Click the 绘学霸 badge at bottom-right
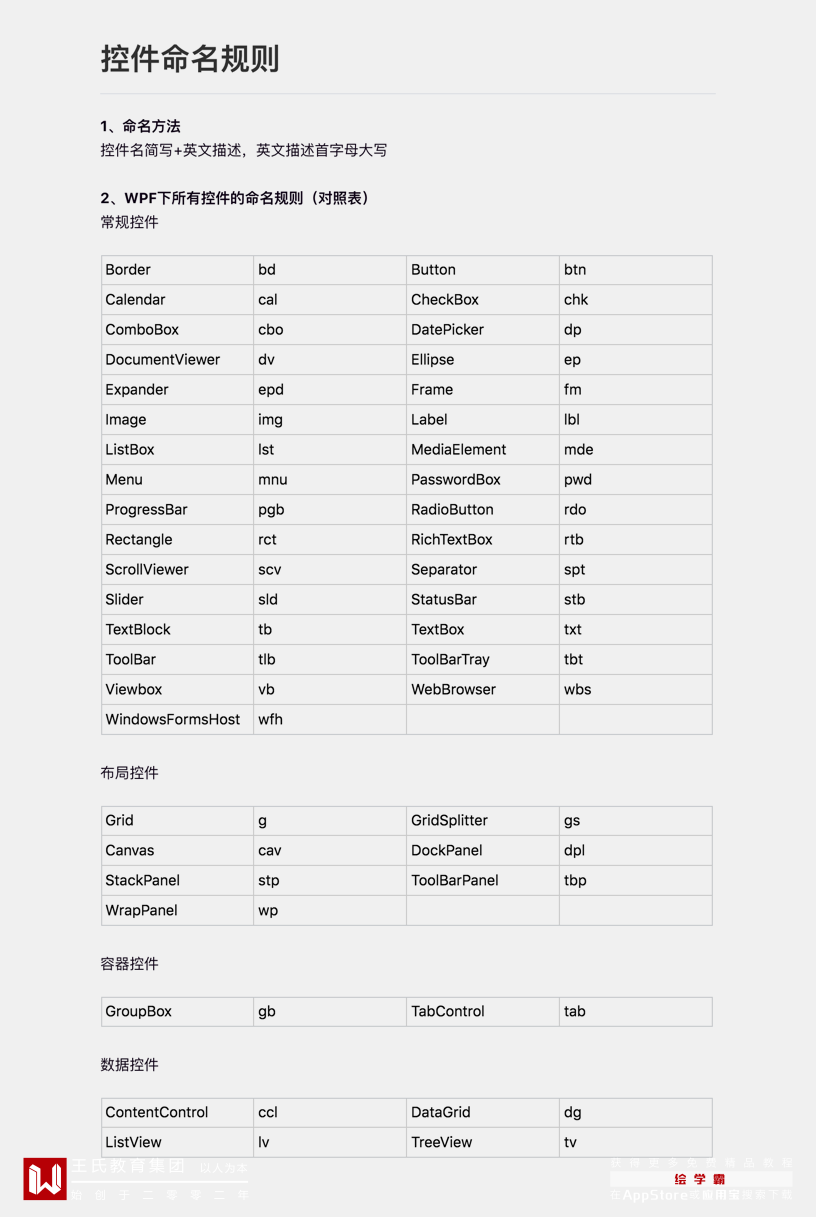816x1217 pixels. tap(700, 1179)
